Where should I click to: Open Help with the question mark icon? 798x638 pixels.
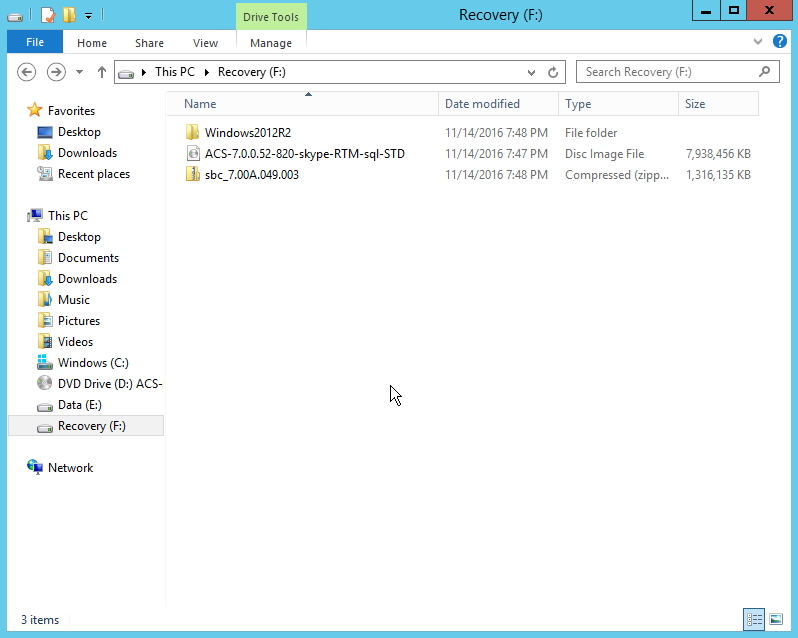click(x=779, y=41)
